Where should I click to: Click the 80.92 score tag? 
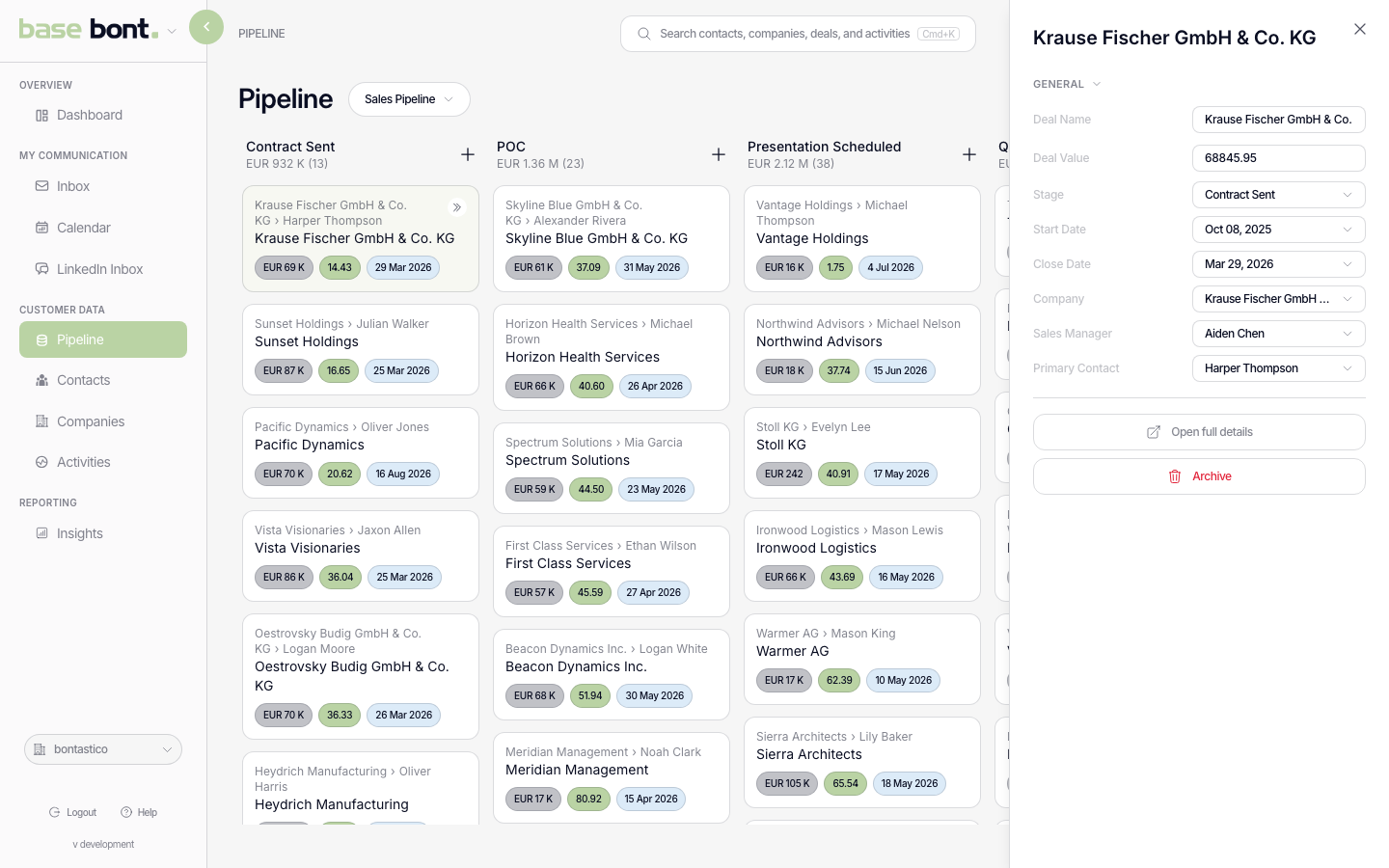click(x=588, y=799)
